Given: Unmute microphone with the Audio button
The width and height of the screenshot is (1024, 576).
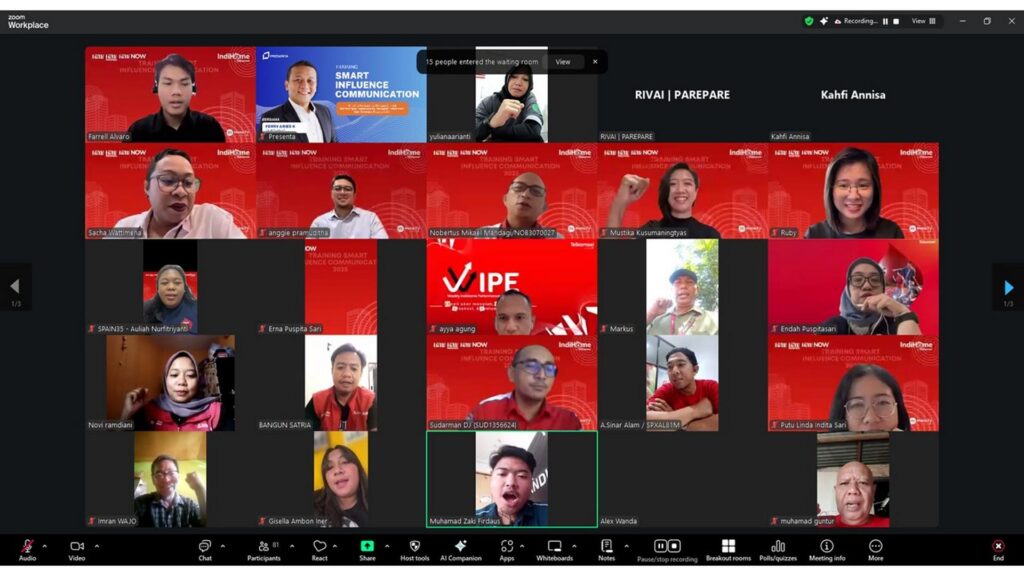Looking at the screenshot, I should point(27,549).
